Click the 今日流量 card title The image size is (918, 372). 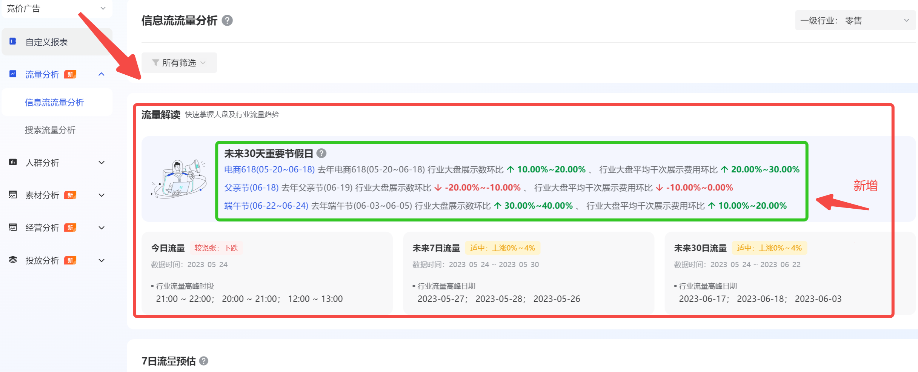(x=168, y=247)
